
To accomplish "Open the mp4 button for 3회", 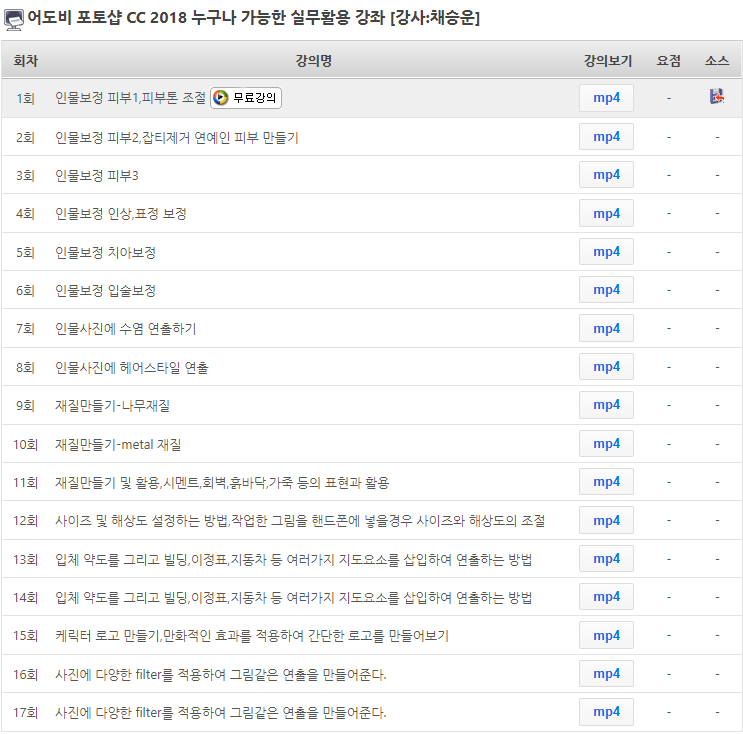I will pyautogui.click(x=606, y=175).
